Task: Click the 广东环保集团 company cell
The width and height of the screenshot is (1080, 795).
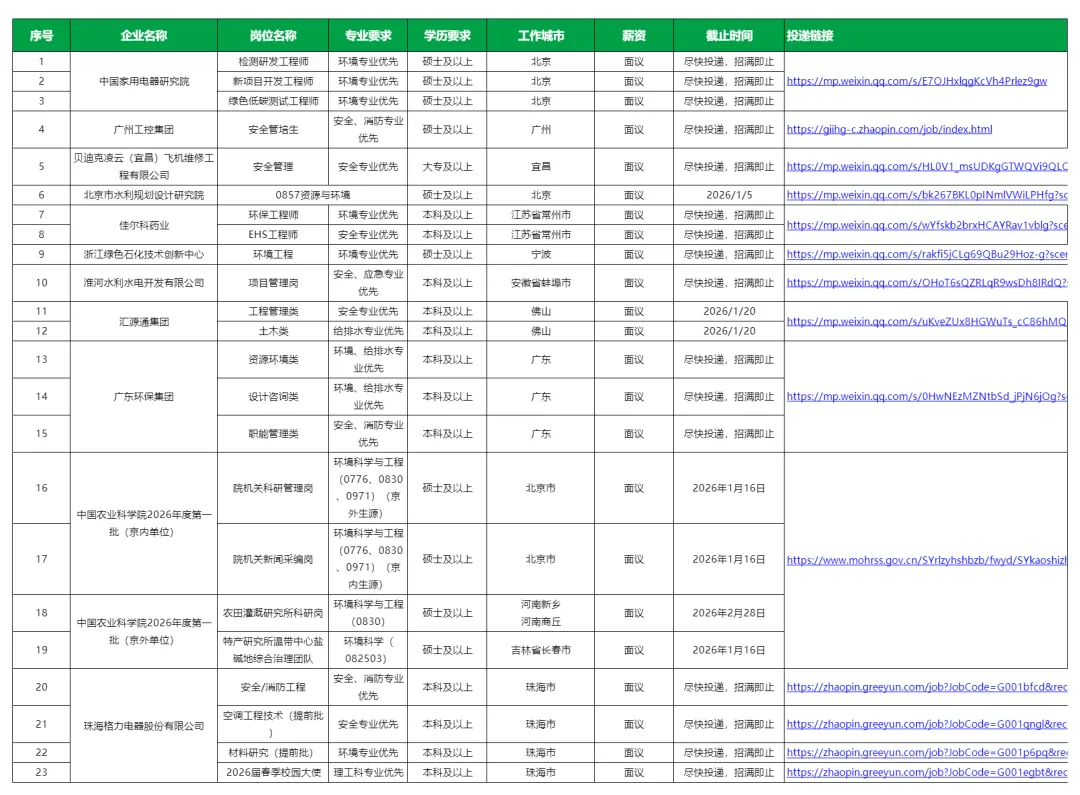Action: coord(144,397)
